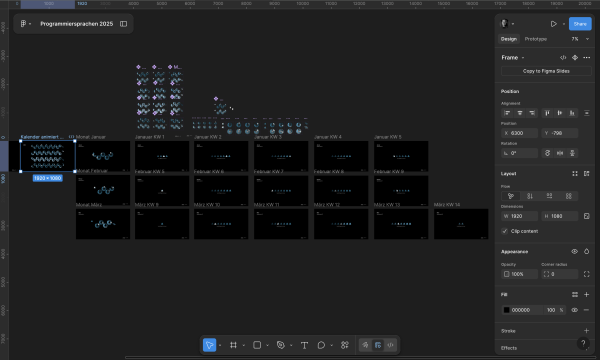Switch to the Prototype tab

535,39
